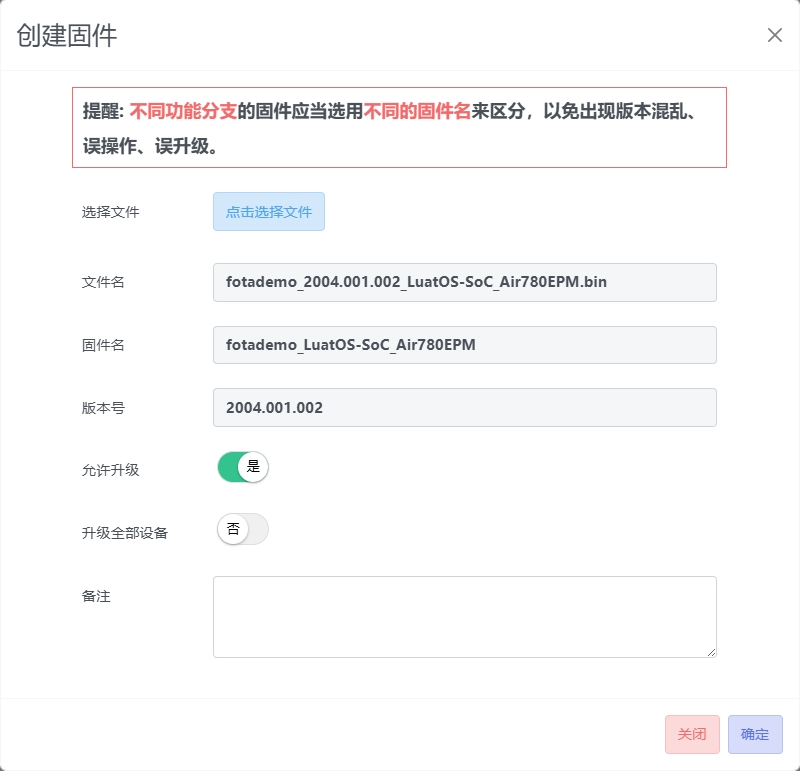800x771 pixels.
Task: Enable the 升级全部设备 switch
Action: pyautogui.click(x=243, y=529)
